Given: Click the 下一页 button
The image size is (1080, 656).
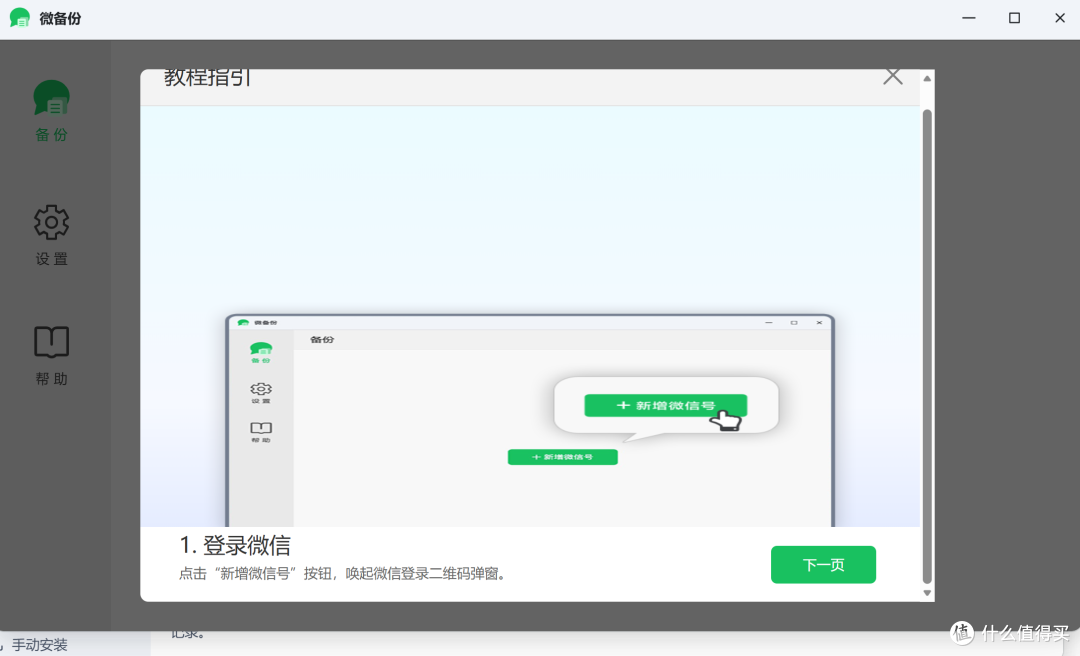Looking at the screenshot, I should pos(823,564).
